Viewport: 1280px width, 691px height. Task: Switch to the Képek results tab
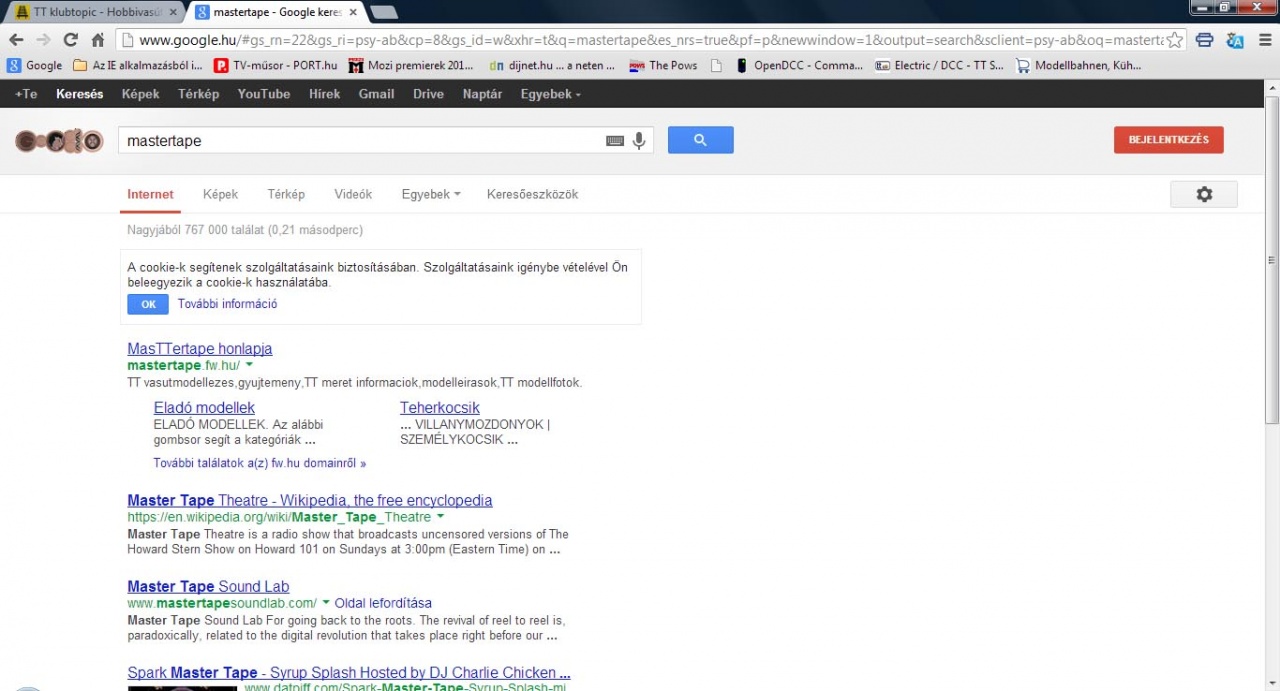click(x=220, y=194)
